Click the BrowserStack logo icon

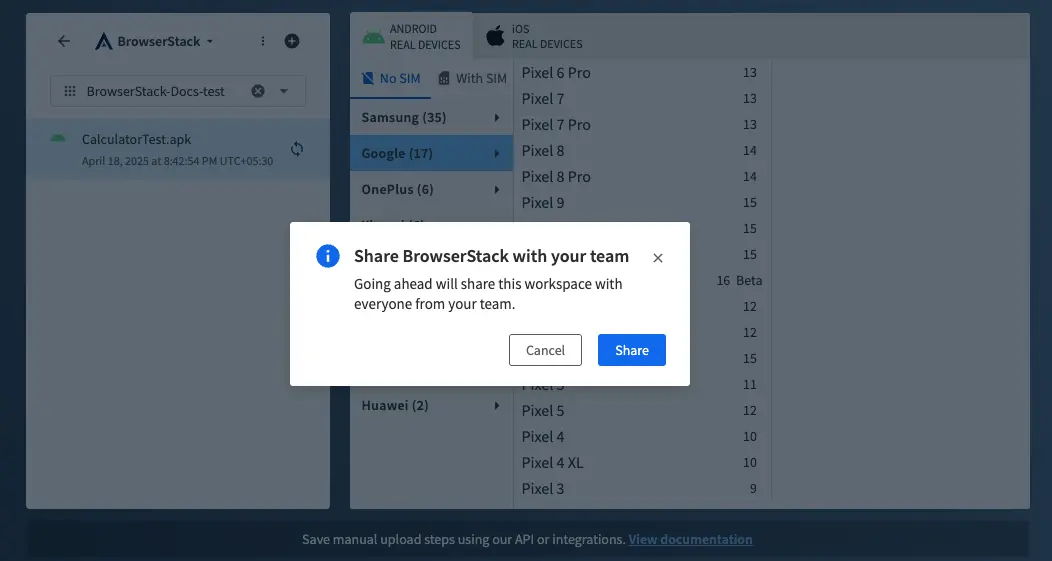coord(104,42)
